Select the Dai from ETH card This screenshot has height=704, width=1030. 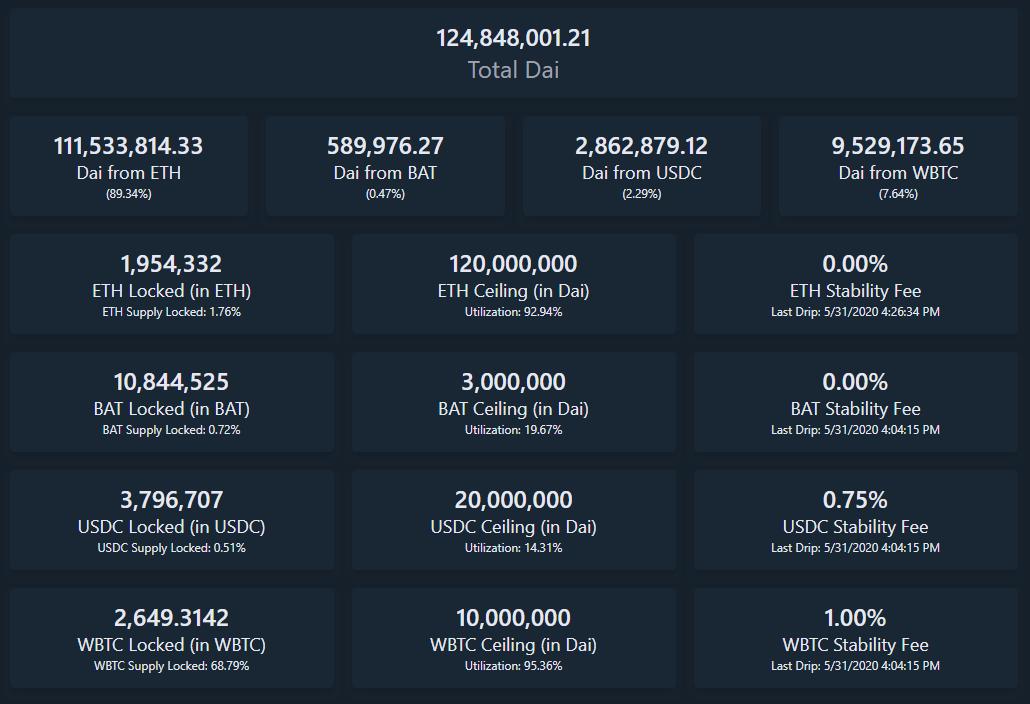pyautogui.click(x=128, y=166)
